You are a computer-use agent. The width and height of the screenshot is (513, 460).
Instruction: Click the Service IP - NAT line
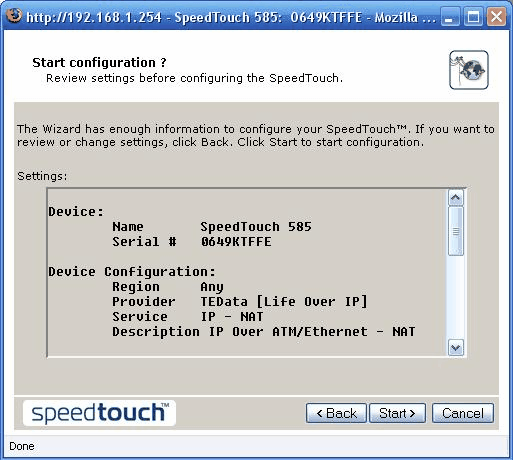click(x=188, y=317)
